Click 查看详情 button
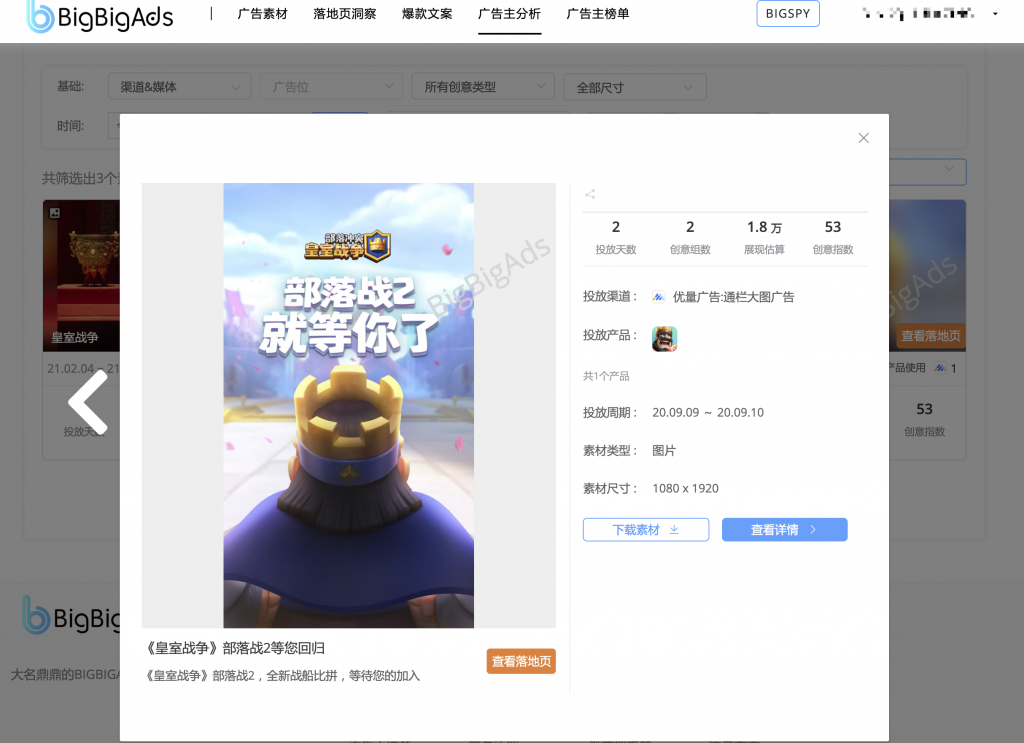Screen dimensions: 1024x743 click(x=784, y=530)
